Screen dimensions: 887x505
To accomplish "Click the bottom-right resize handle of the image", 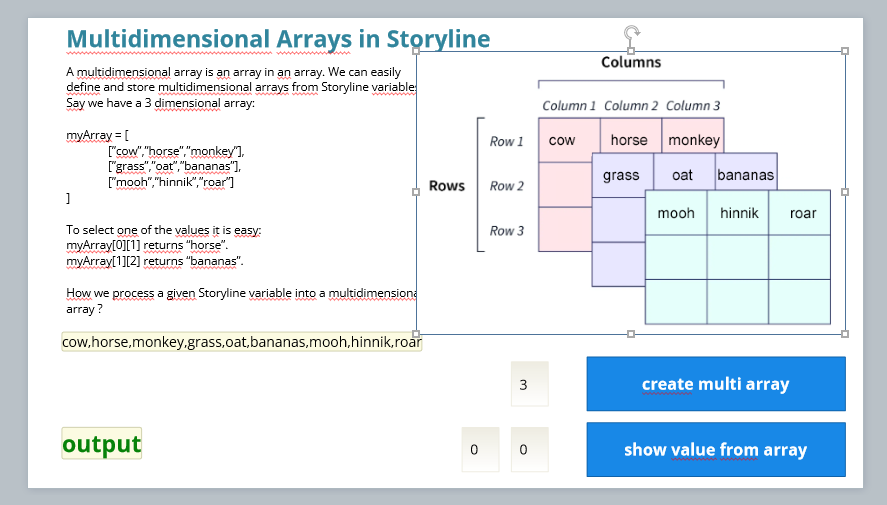I will click(845, 333).
